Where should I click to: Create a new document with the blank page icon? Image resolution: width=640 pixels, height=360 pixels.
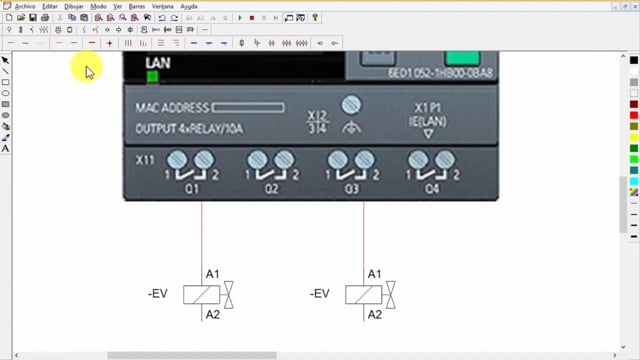tap(9, 18)
